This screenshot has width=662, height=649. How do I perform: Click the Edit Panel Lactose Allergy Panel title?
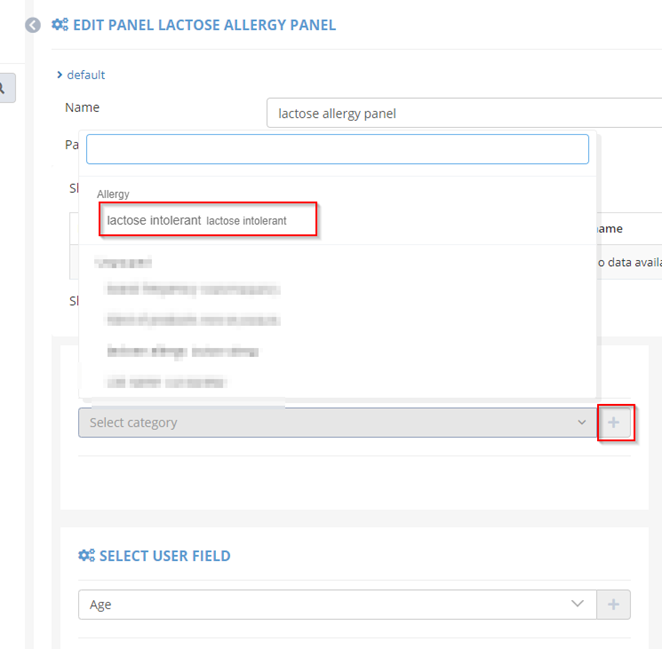click(x=204, y=25)
